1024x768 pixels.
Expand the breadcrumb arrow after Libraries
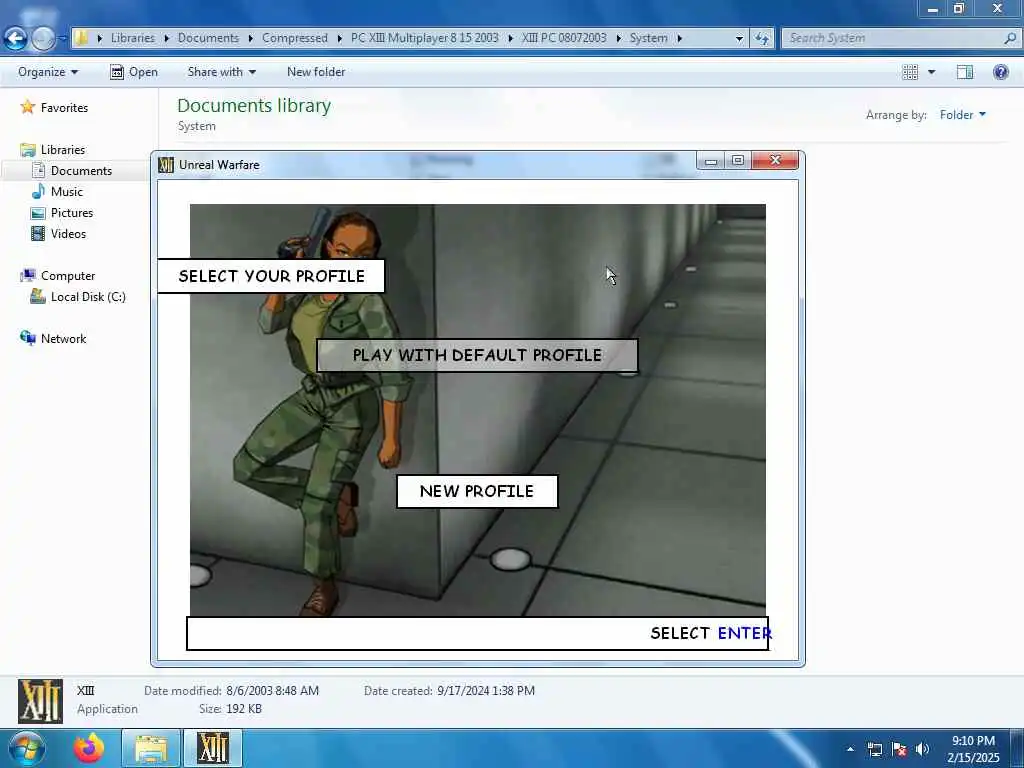(167, 38)
